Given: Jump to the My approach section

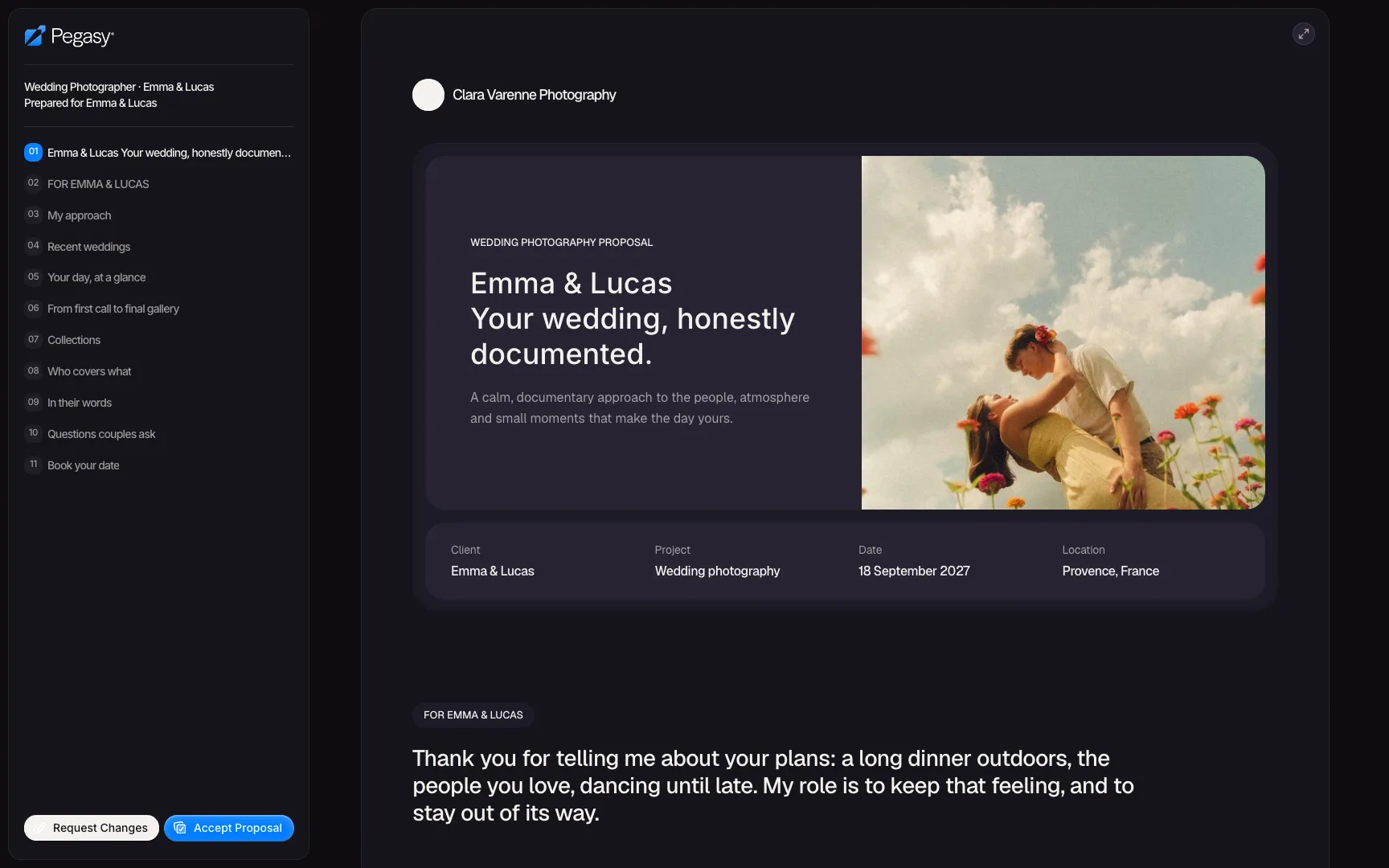Looking at the screenshot, I should (x=158, y=215).
